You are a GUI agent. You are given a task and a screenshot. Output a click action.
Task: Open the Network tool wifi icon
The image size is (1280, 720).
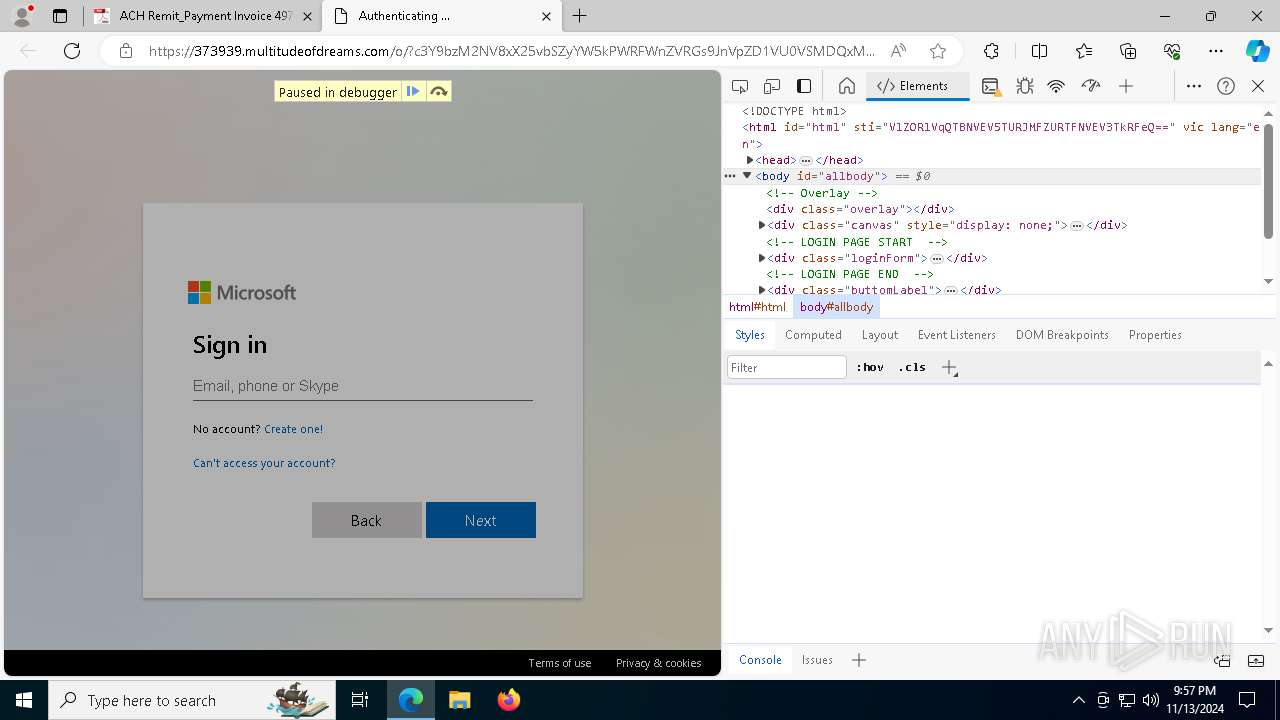[1056, 86]
